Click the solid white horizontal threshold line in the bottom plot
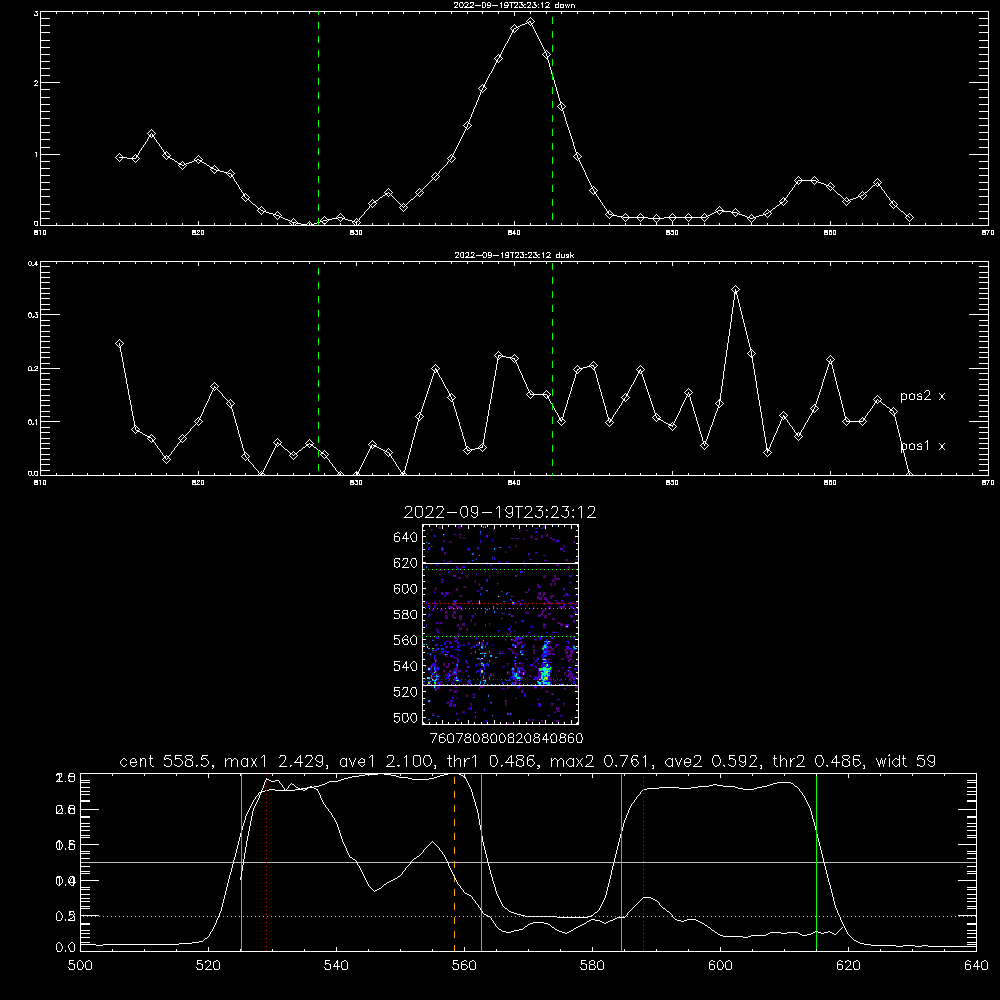This screenshot has width=1000, height=1000. [x=528, y=862]
